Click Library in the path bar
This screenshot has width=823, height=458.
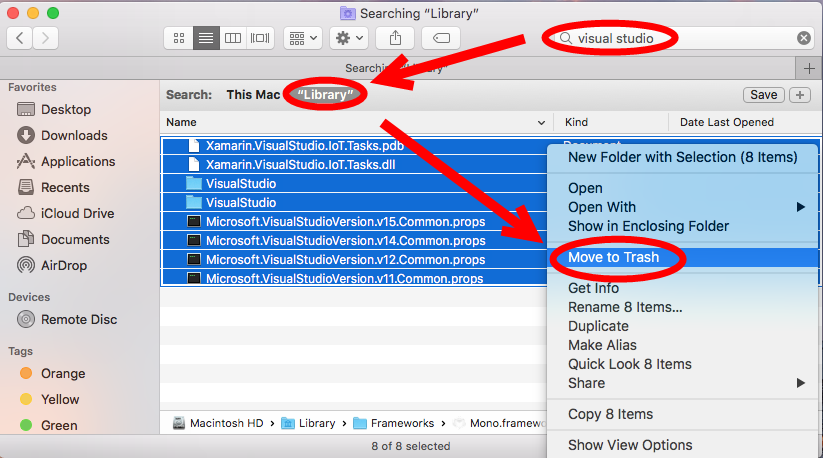pos(309,423)
